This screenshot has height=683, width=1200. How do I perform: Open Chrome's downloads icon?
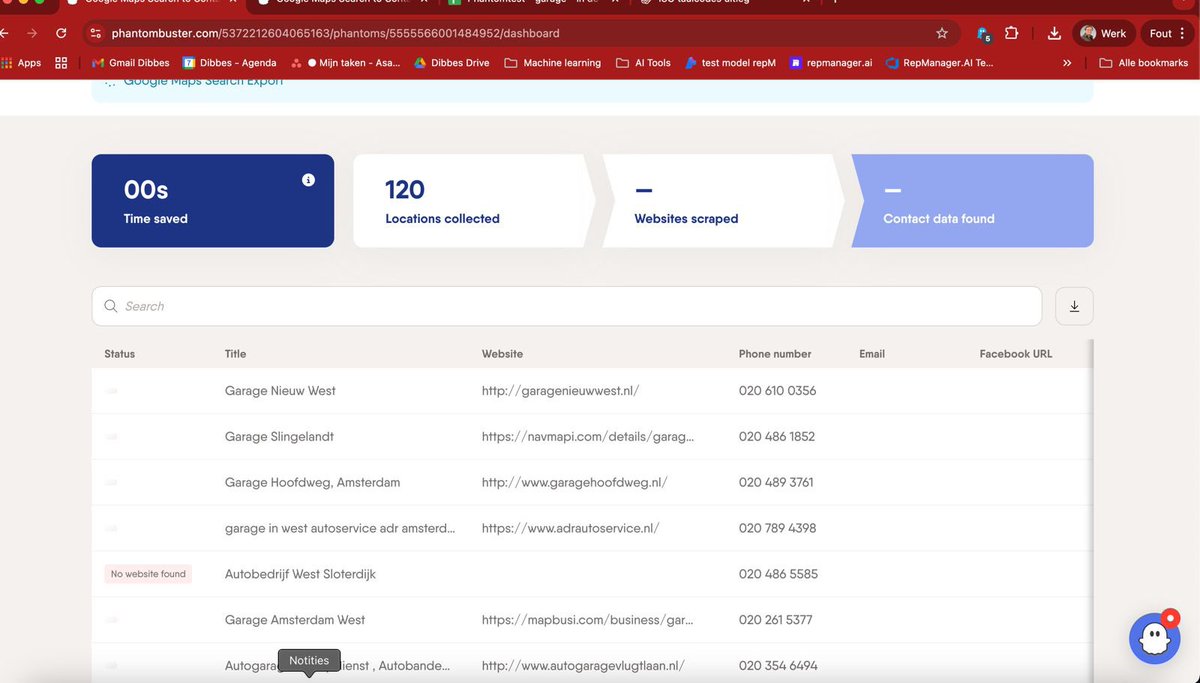(x=1053, y=33)
